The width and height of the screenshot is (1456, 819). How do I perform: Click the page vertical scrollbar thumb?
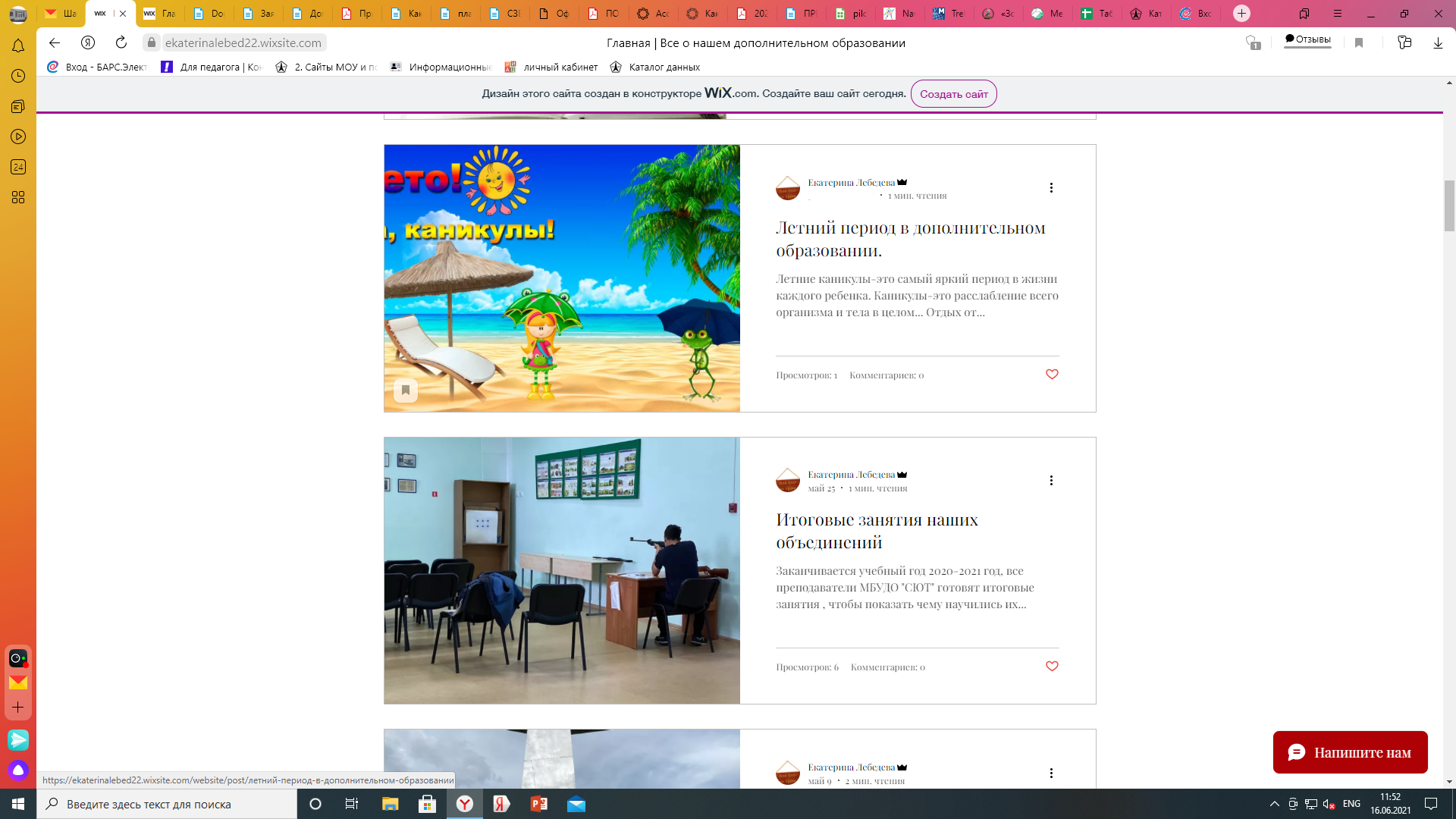pos(1449,205)
